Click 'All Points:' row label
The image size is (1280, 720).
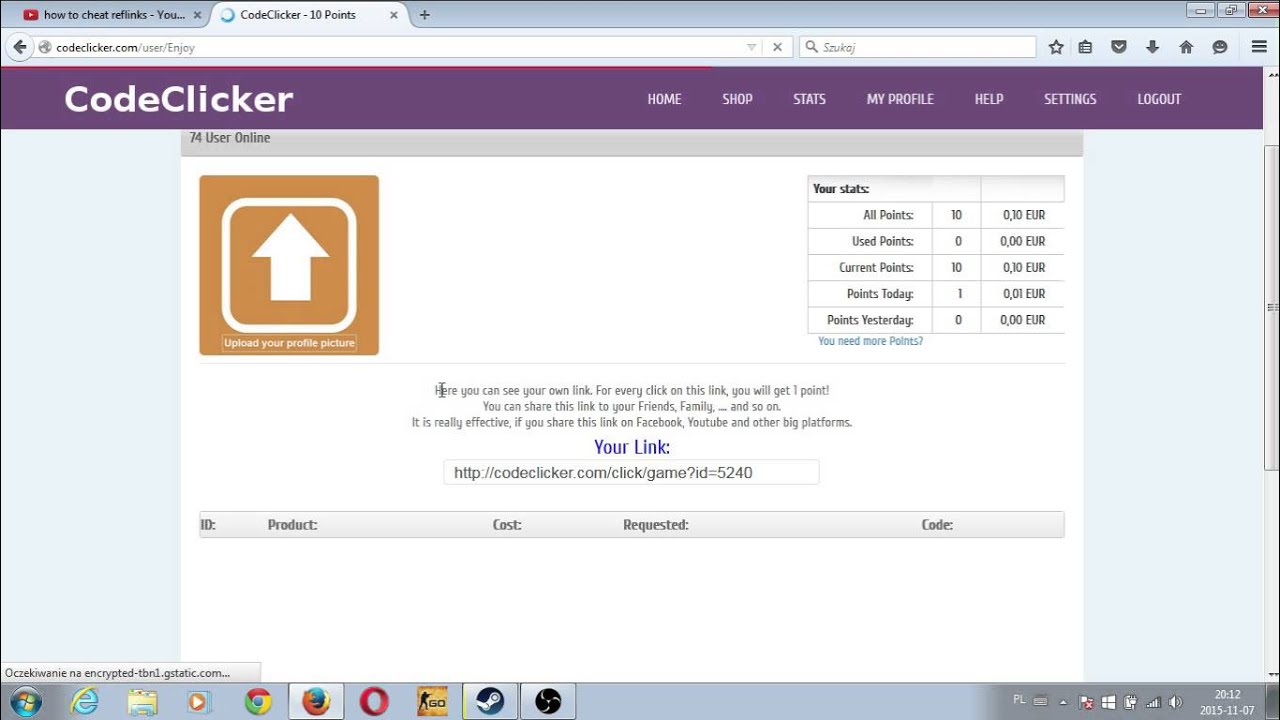tap(888, 215)
